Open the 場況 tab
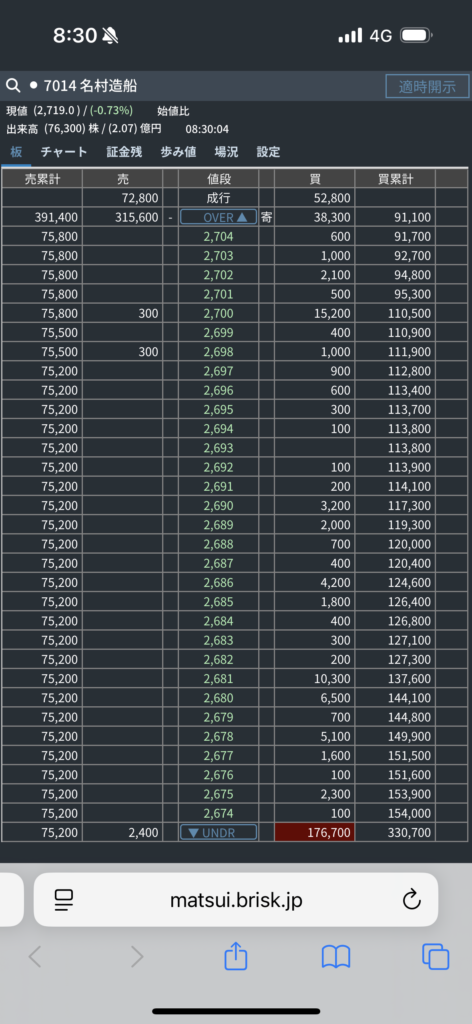The width and height of the screenshot is (472, 1024). pyautogui.click(x=227, y=152)
